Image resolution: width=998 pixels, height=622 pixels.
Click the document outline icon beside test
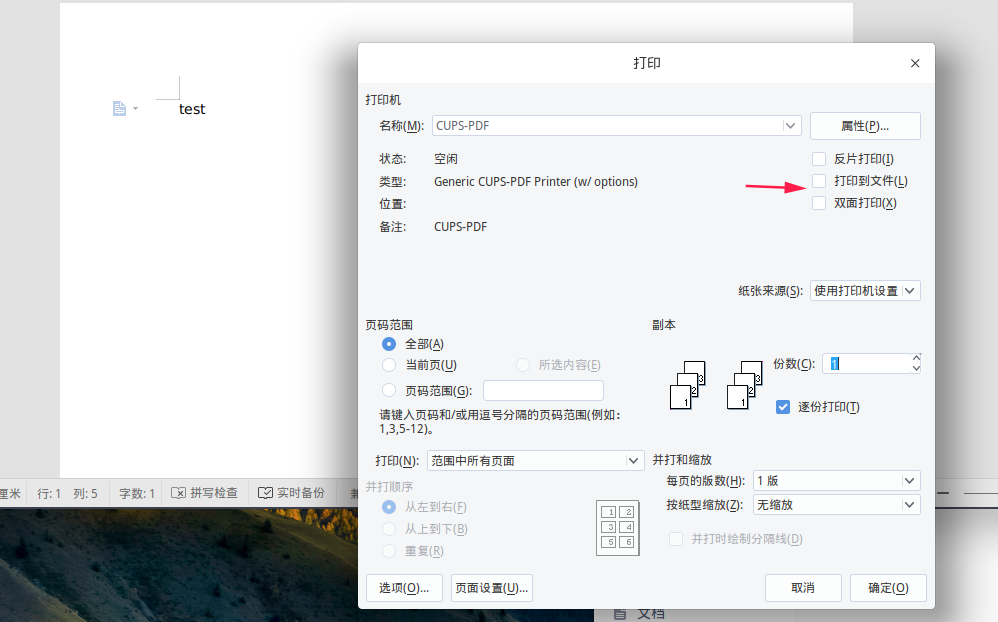point(119,109)
